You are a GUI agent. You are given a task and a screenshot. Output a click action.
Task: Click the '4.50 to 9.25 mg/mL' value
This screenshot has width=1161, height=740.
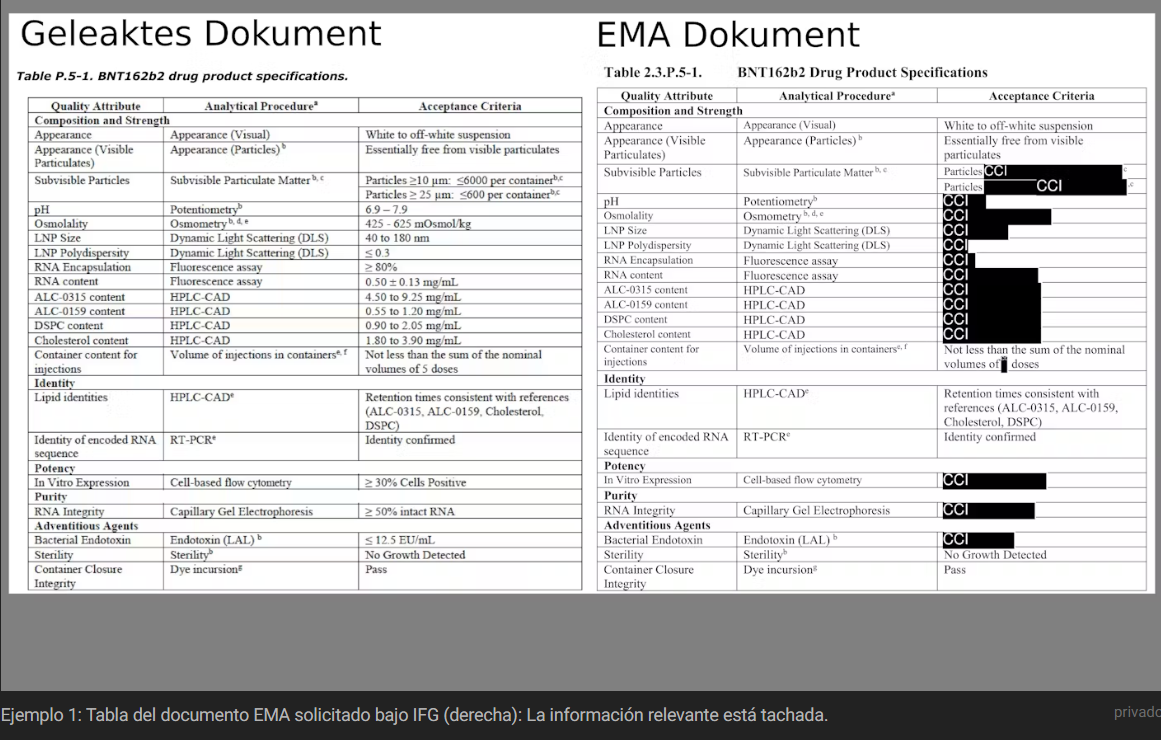[412, 297]
